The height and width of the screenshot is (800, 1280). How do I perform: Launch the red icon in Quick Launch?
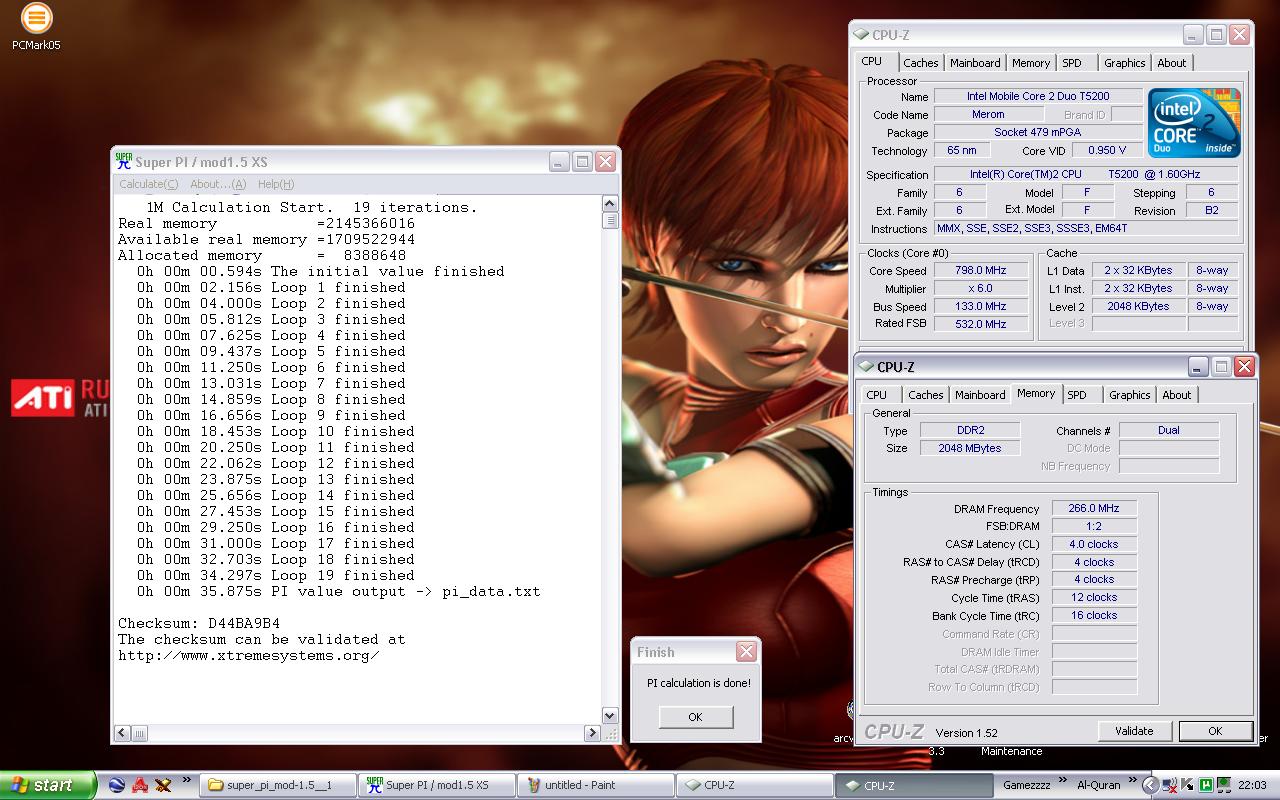(140, 785)
